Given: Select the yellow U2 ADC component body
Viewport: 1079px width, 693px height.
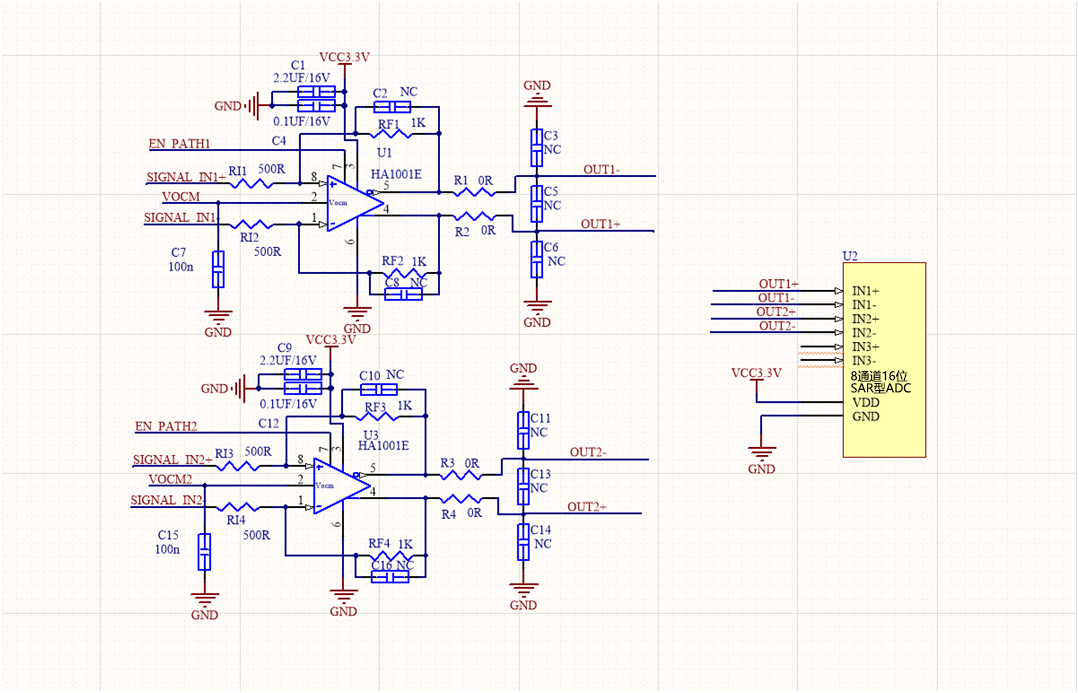Looking at the screenshot, I should 884,360.
